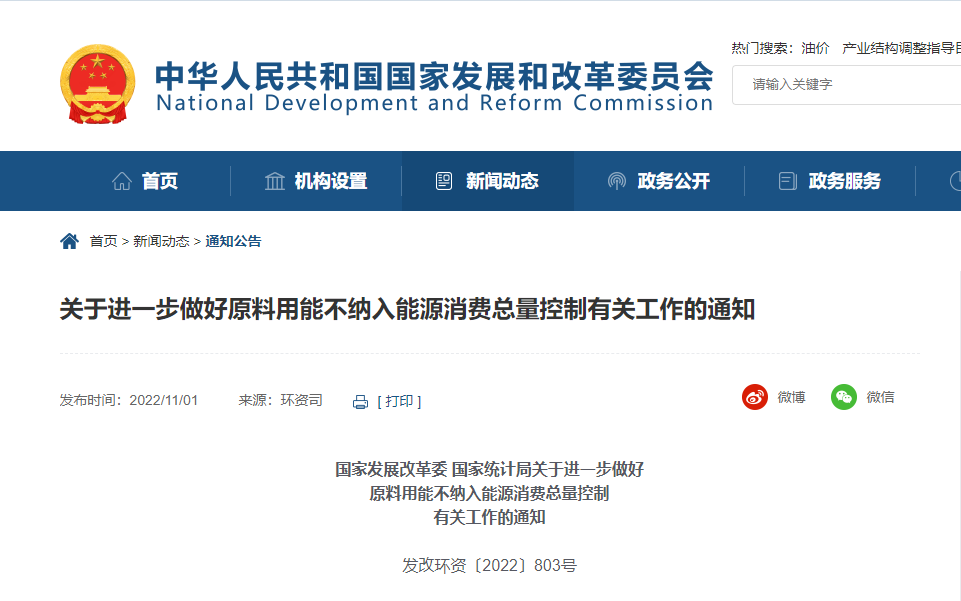
Task: Click the publish date 2022/11/01
Action: point(164,401)
